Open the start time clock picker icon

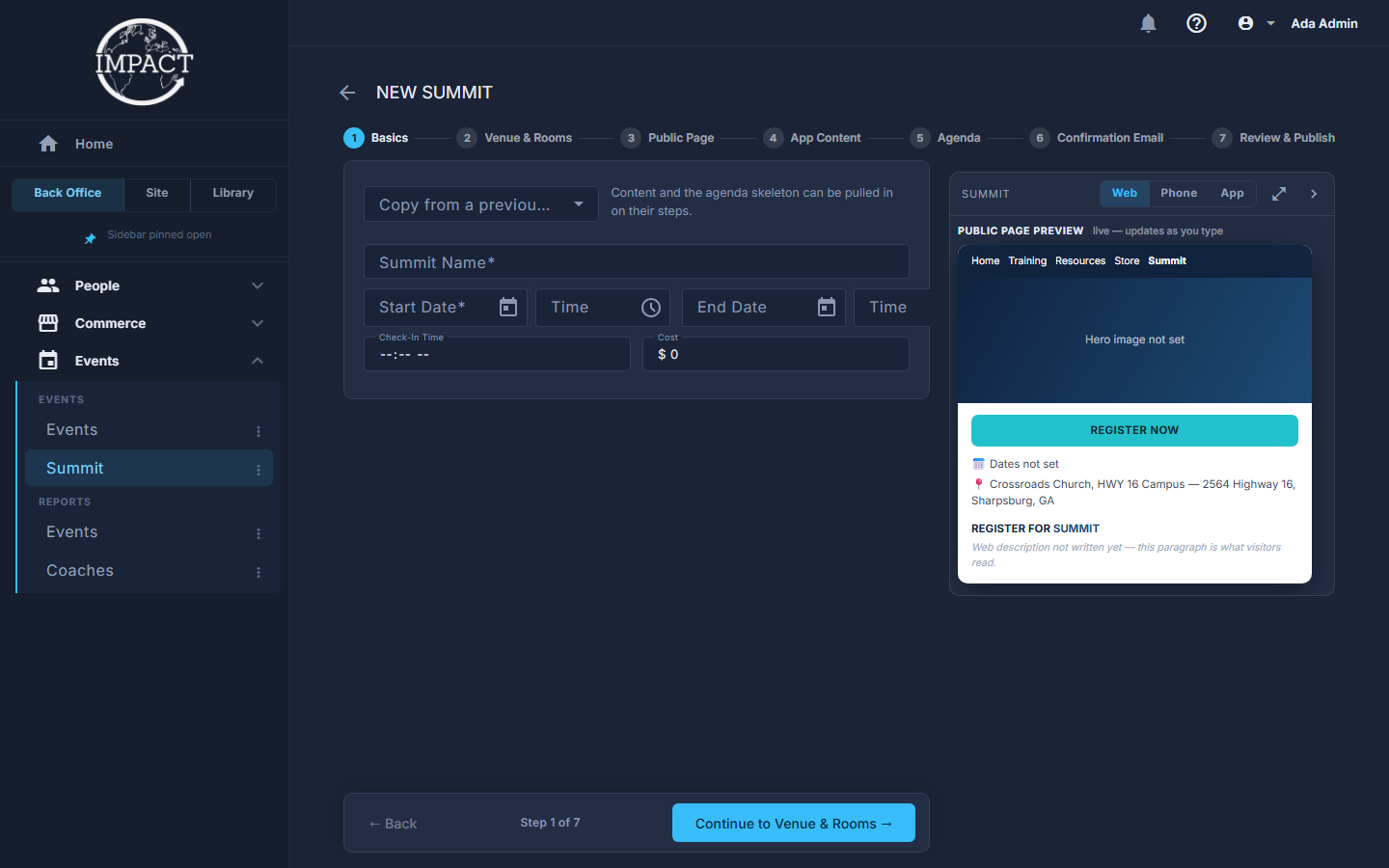click(x=651, y=308)
